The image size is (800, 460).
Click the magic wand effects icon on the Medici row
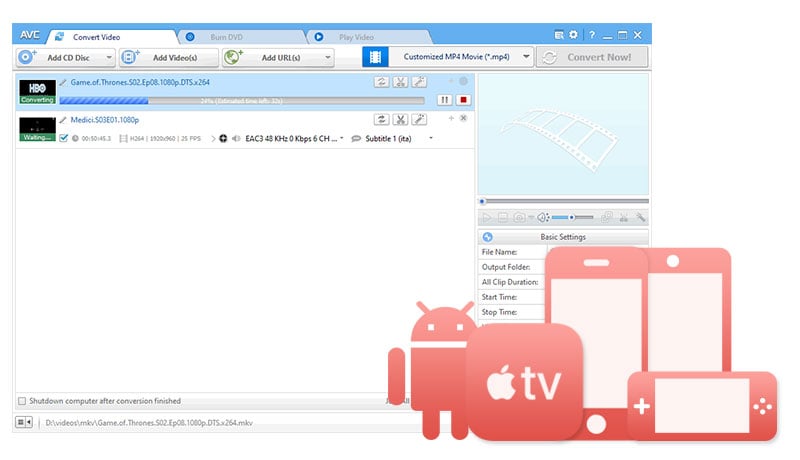tap(419, 119)
